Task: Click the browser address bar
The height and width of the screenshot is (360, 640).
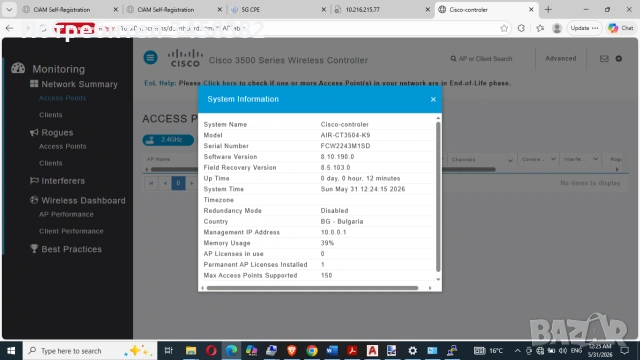Action: [278, 28]
